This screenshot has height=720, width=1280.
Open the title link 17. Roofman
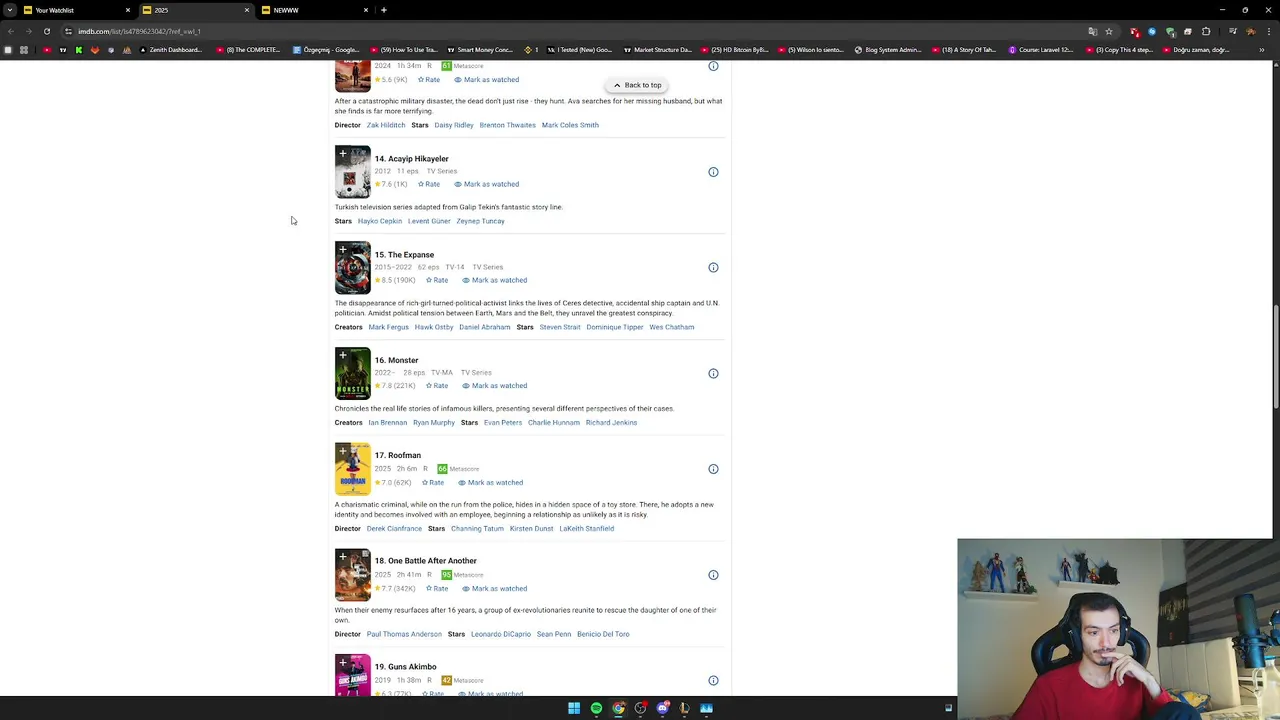pyautogui.click(x=398, y=456)
